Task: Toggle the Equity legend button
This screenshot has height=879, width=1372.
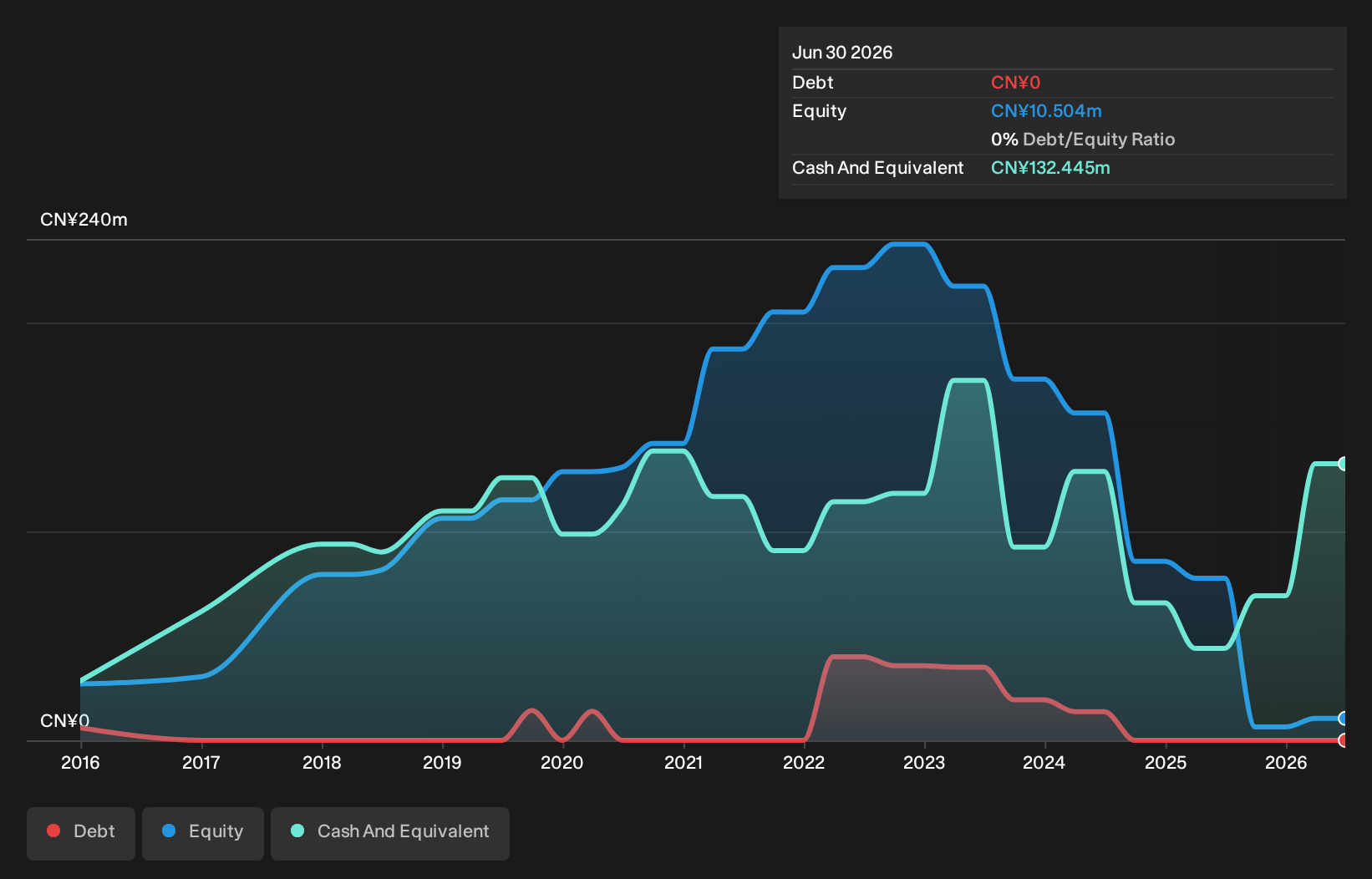Action: [x=203, y=833]
